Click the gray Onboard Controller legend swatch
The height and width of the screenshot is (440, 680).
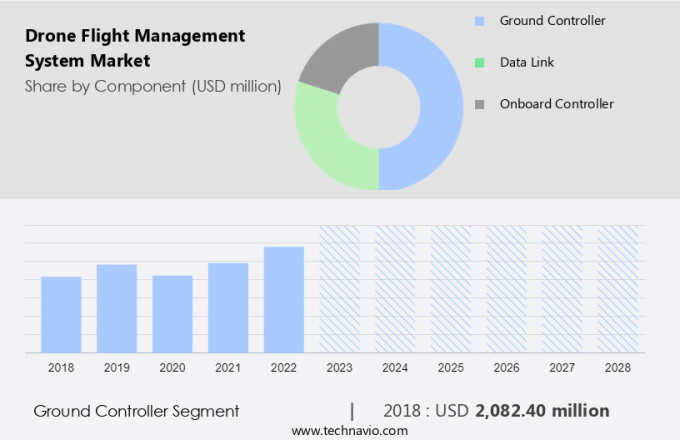(480, 104)
